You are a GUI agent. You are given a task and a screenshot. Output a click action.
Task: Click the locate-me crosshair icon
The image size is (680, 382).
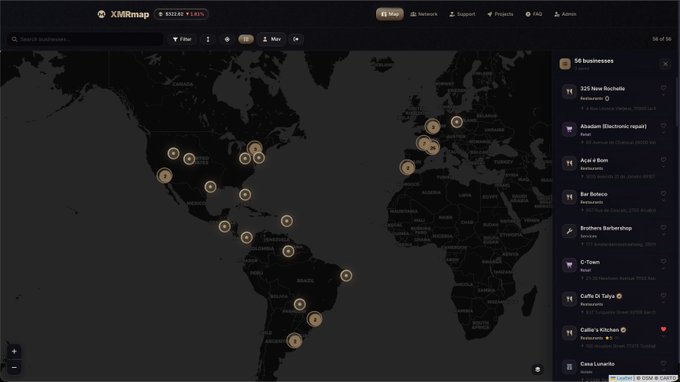227,39
